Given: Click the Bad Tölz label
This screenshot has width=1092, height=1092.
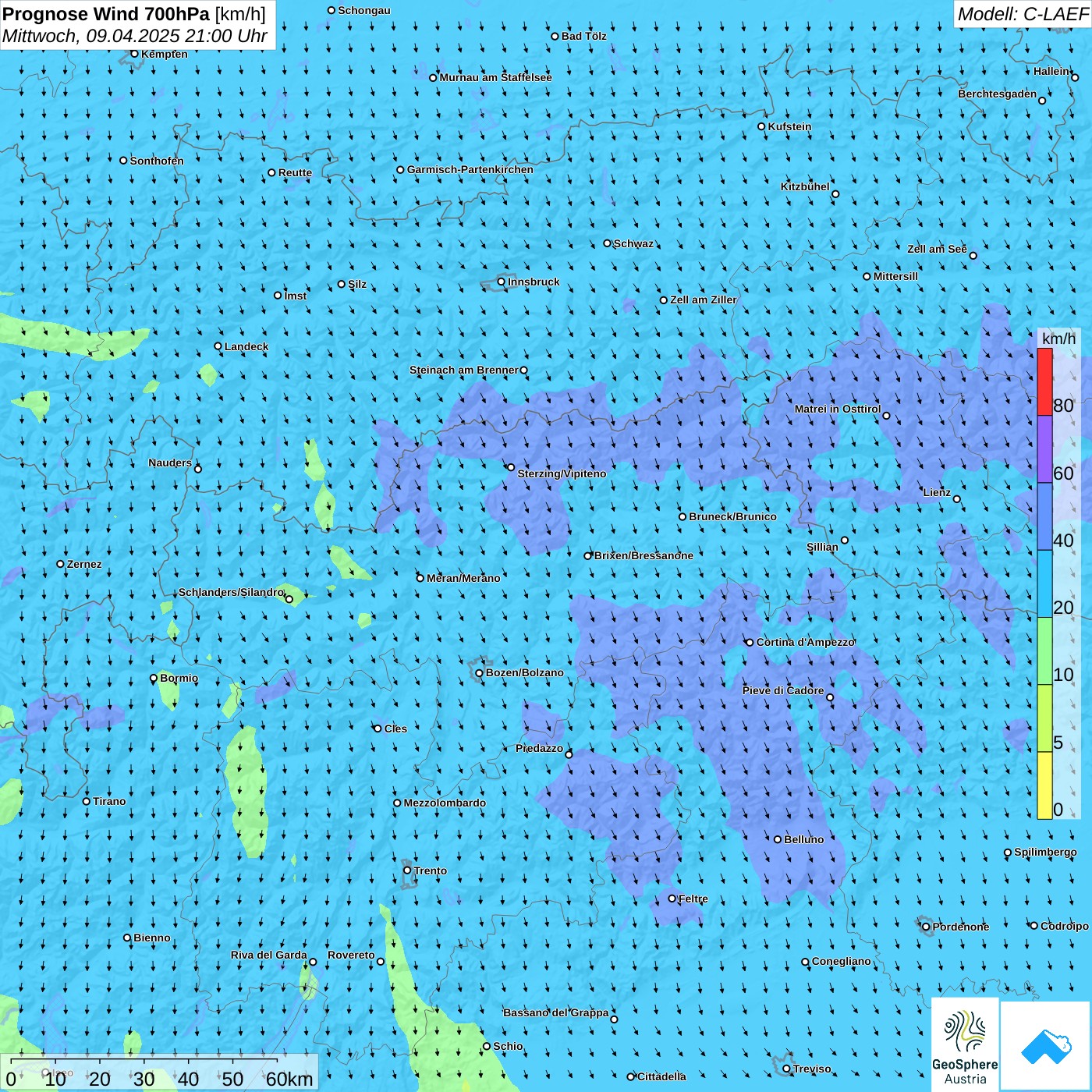Looking at the screenshot, I should pyautogui.click(x=584, y=36).
